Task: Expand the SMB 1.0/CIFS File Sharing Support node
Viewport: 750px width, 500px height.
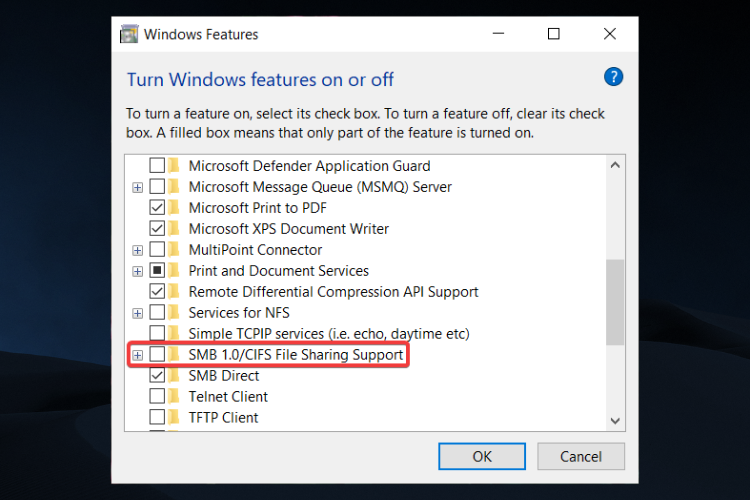Action: click(x=138, y=355)
